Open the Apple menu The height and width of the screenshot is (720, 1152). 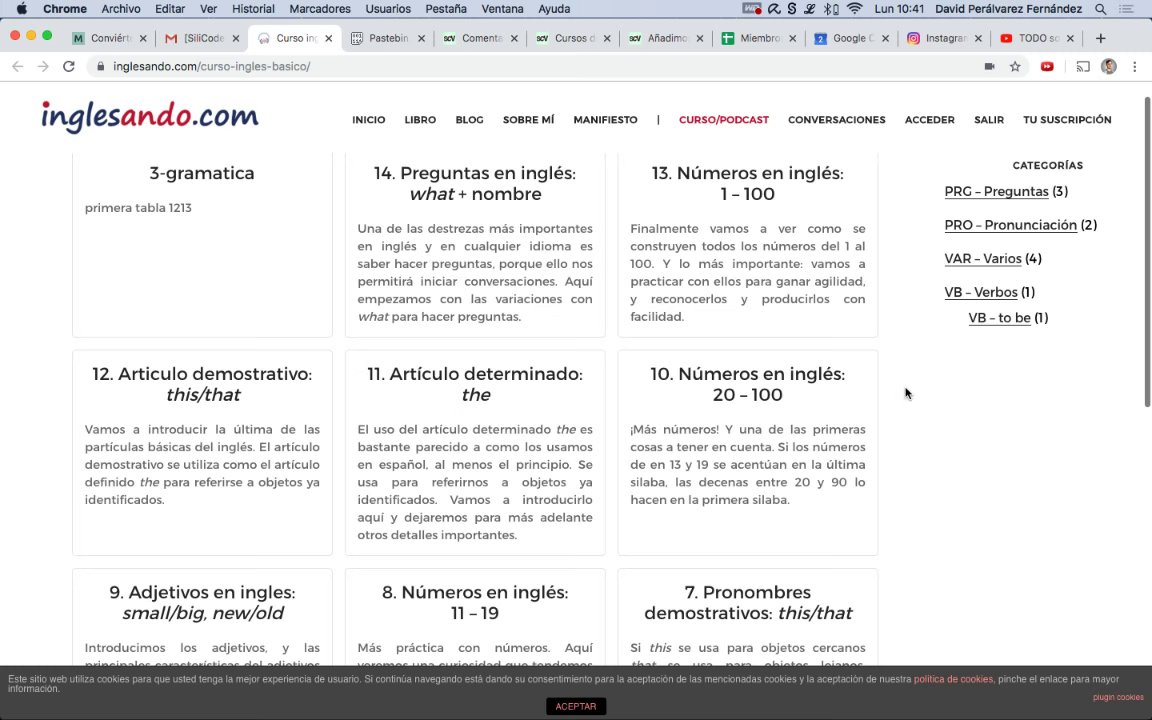pyautogui.click(x=21, y=9)
